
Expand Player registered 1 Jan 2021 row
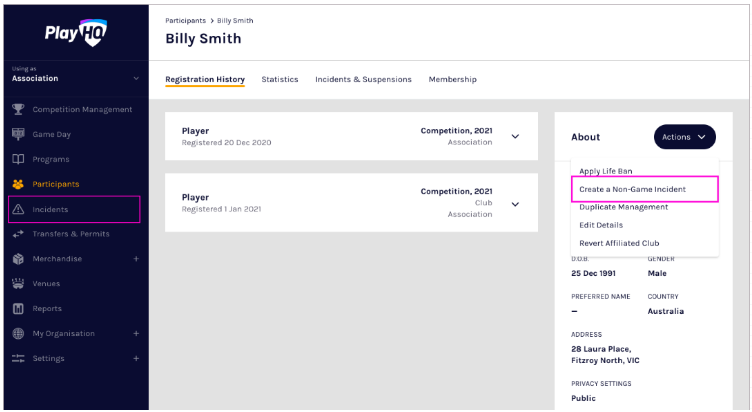pyautogui.click(x=516, y=204)
